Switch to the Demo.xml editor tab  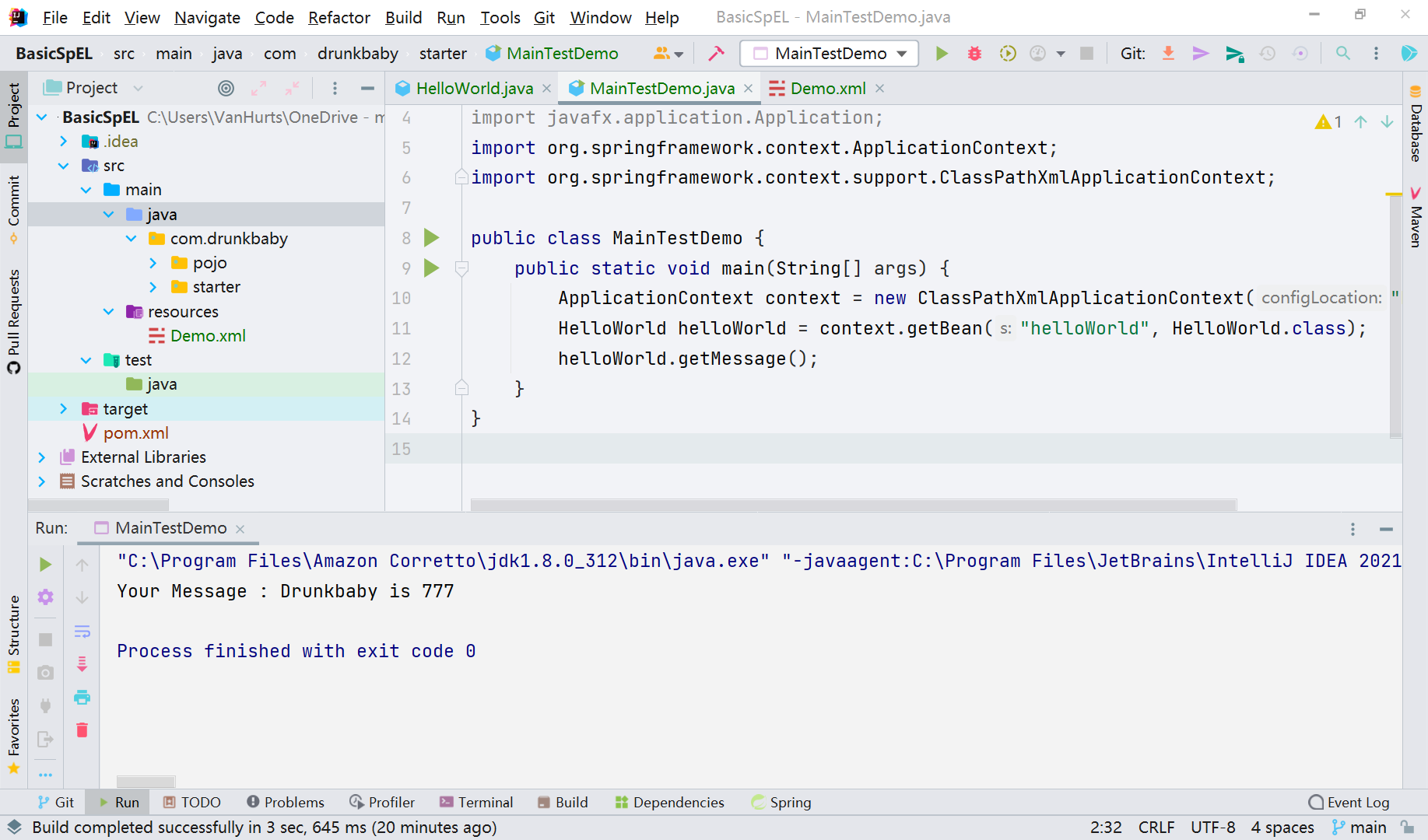pyautogui.click(x=827, y=89)
